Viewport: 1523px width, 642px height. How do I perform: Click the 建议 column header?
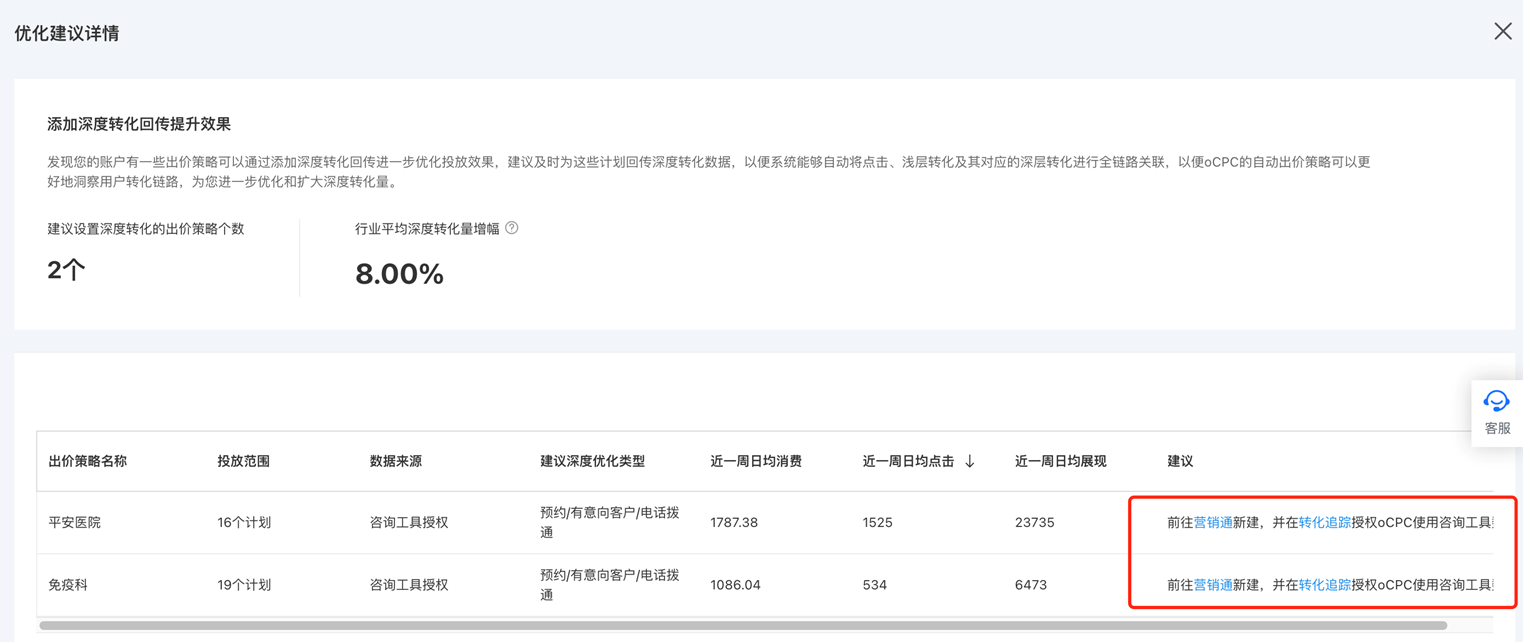1180,461
